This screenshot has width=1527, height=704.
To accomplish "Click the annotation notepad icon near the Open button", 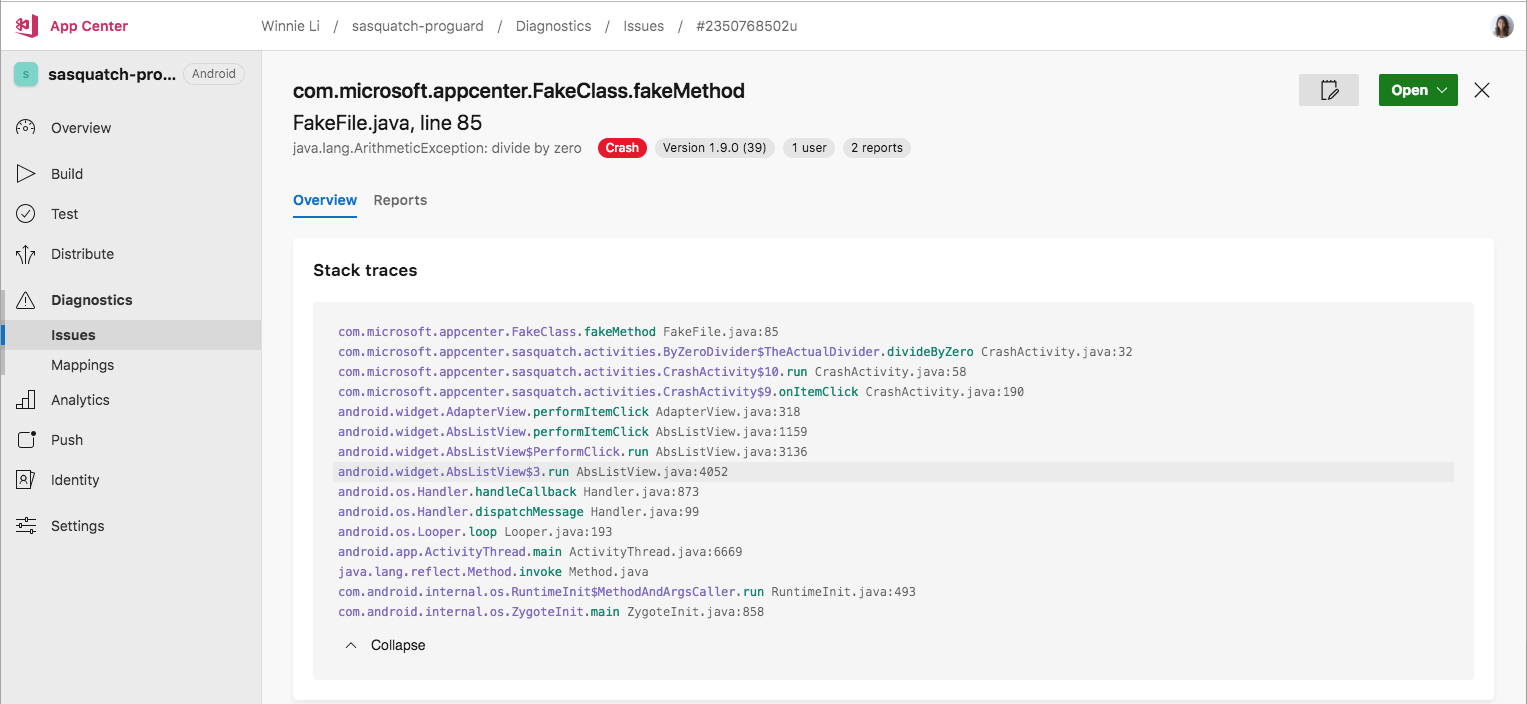I will point(1328,90).
